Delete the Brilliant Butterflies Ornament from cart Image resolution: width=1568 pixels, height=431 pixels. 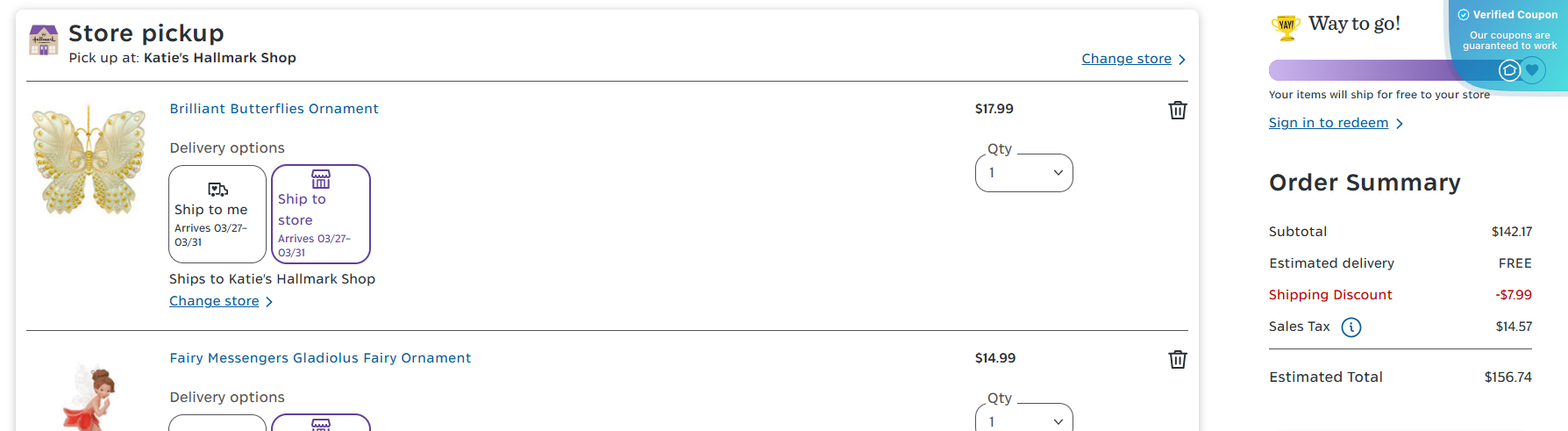click(1178, 110)
